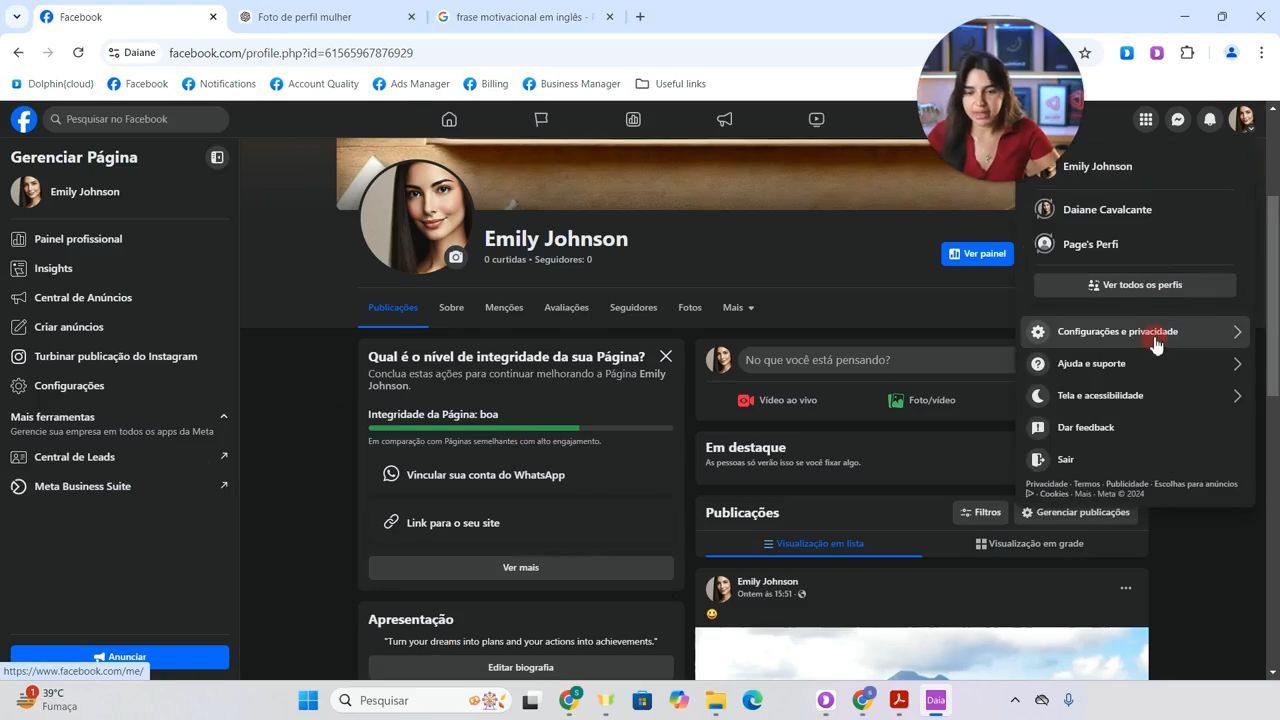The image size is (1280, 720).
Task: Open Windows Start menu
Action: click(x=308, y=700)
